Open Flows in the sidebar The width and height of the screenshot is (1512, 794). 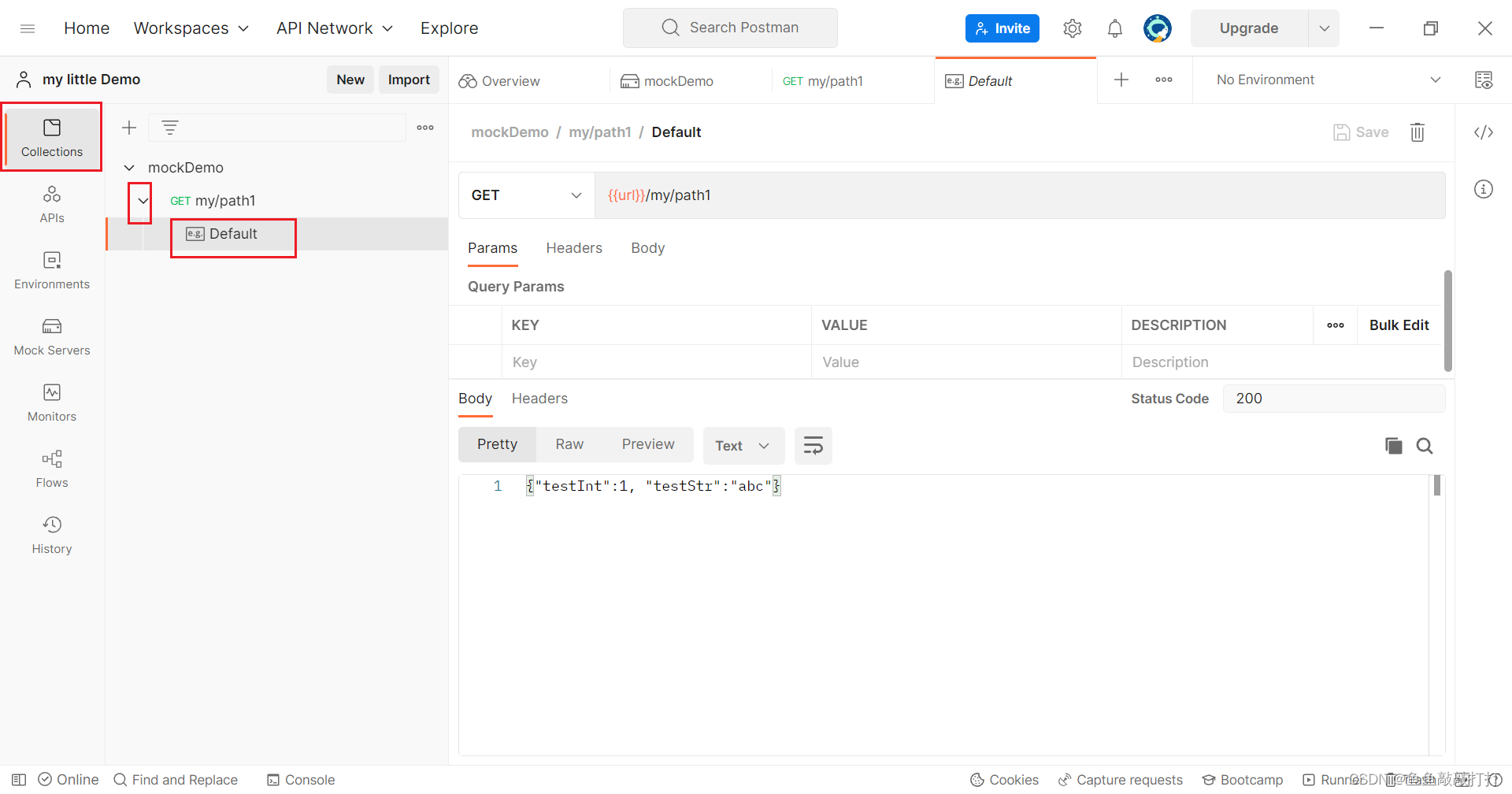point(52,469)
